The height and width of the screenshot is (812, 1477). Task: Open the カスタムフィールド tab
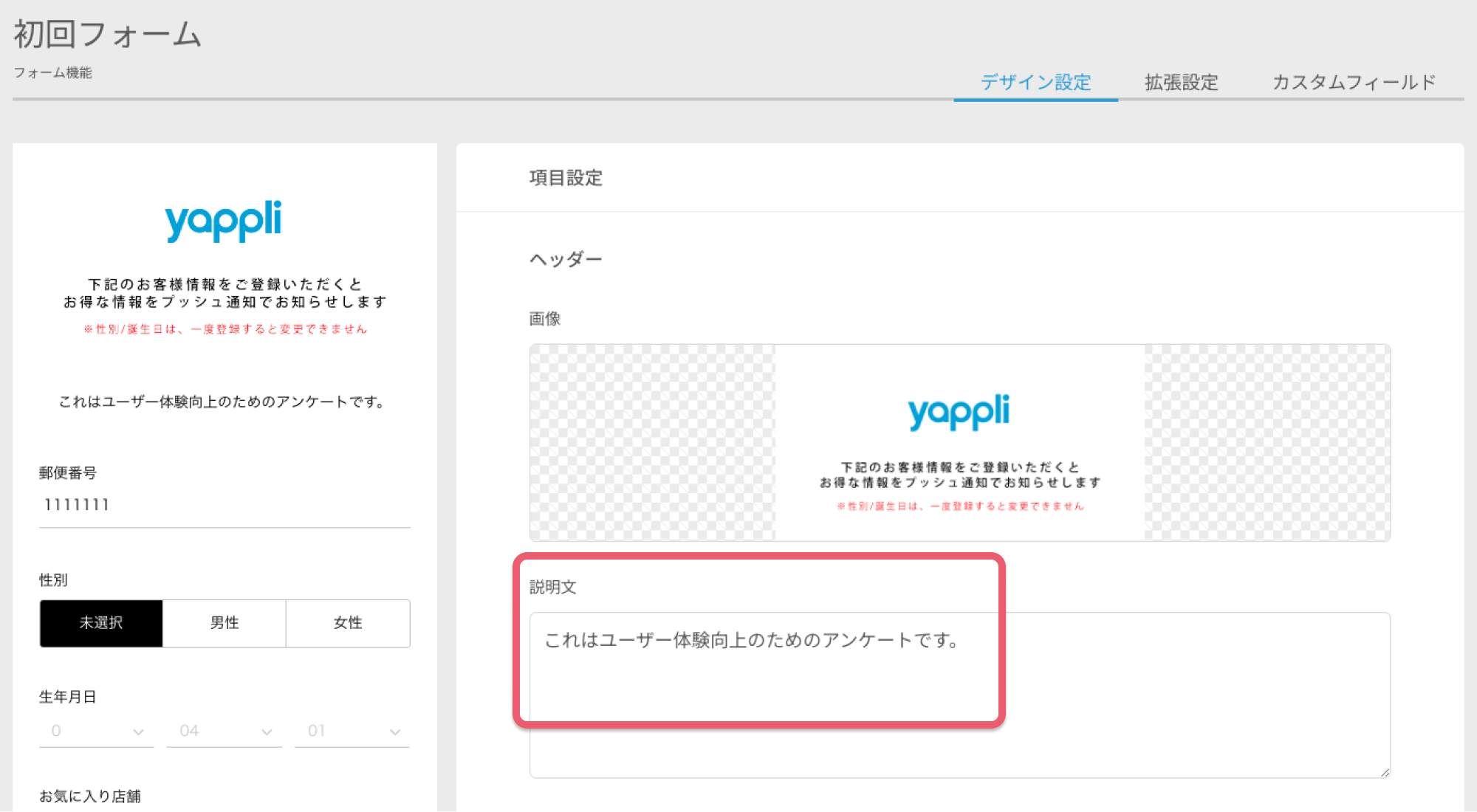point(1354,82)
